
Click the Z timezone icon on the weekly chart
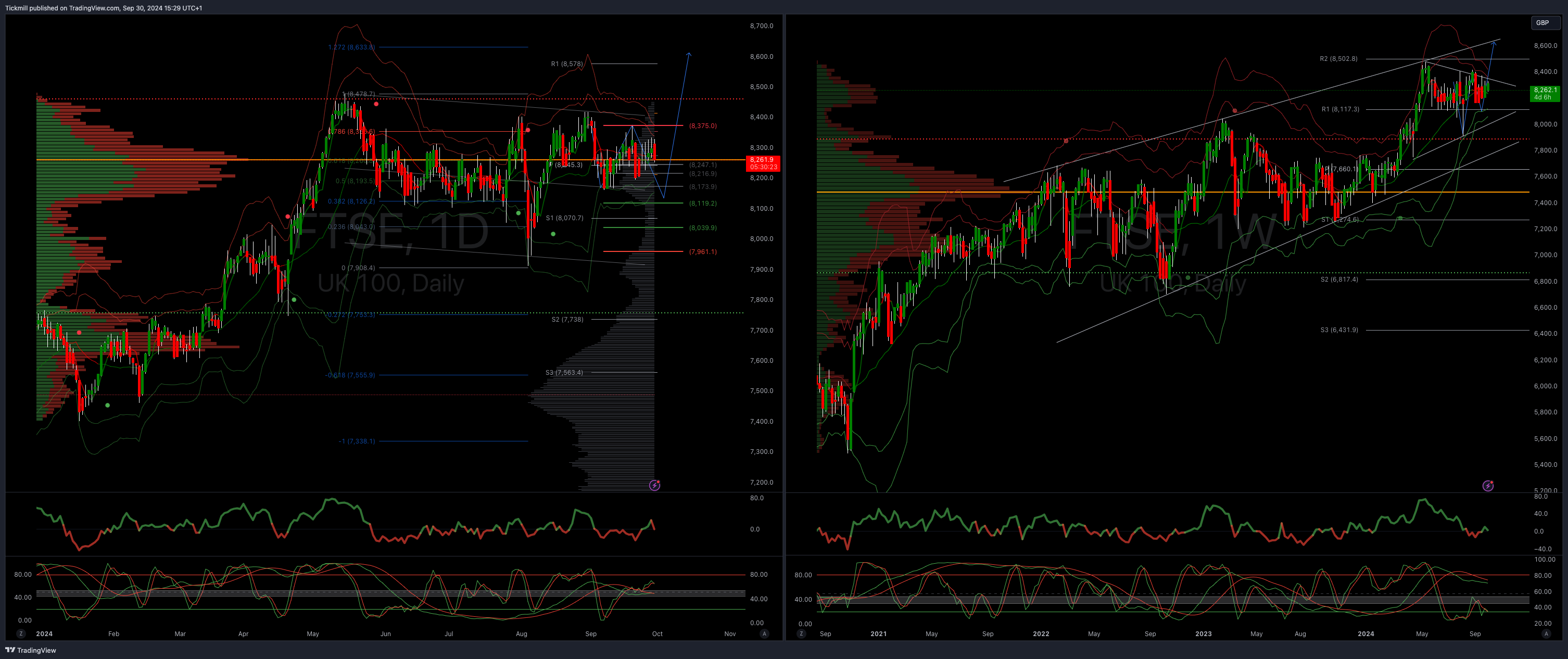pos(801,633)
